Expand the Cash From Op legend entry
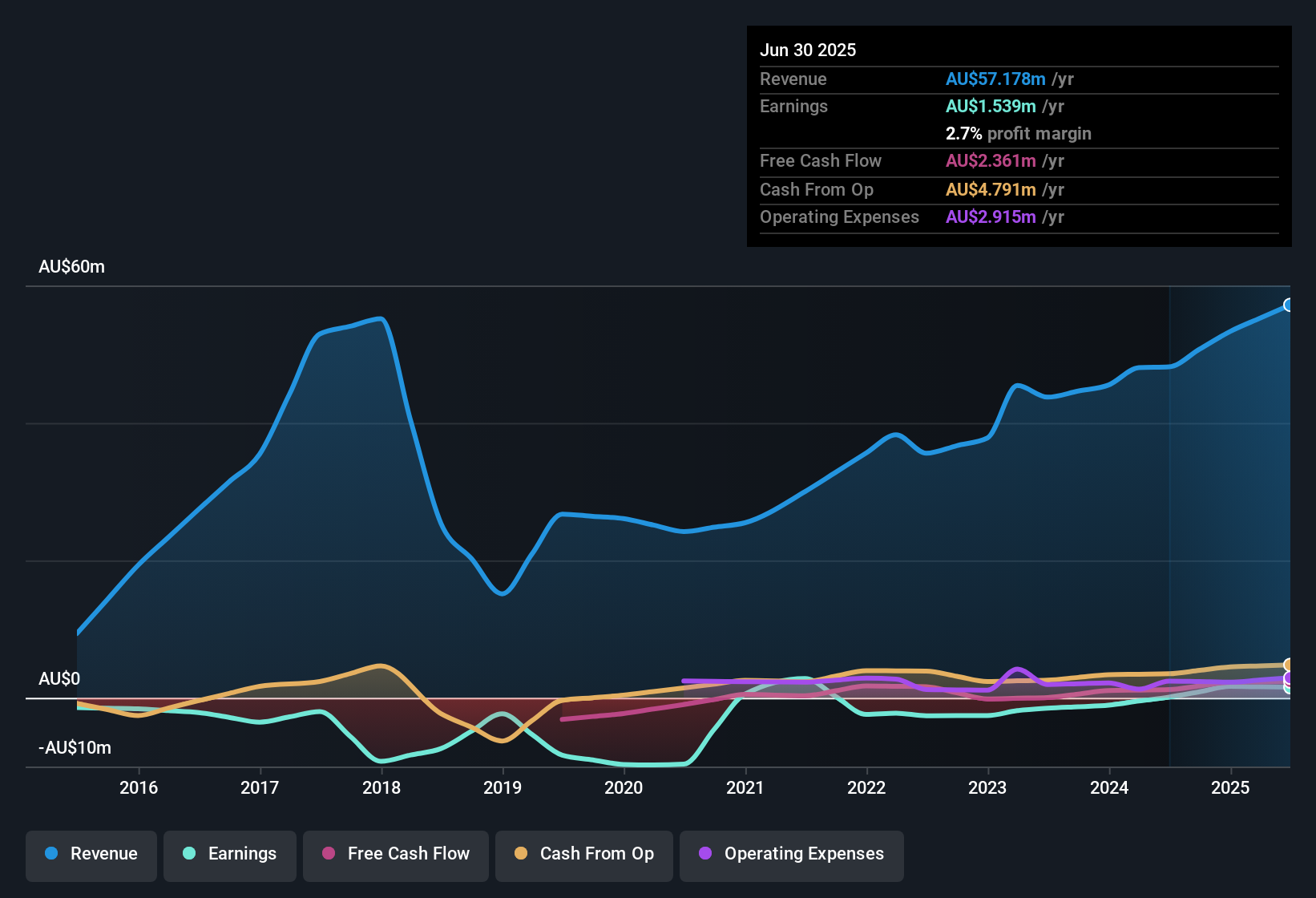Image resolution: width=1316 pixels, height=898 pixels. (583, 854)
